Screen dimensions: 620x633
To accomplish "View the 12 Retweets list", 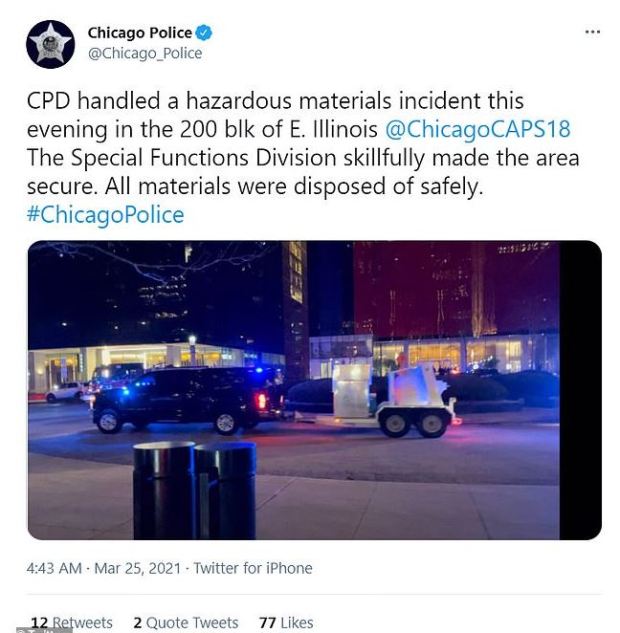I will [x=71, y=623].
